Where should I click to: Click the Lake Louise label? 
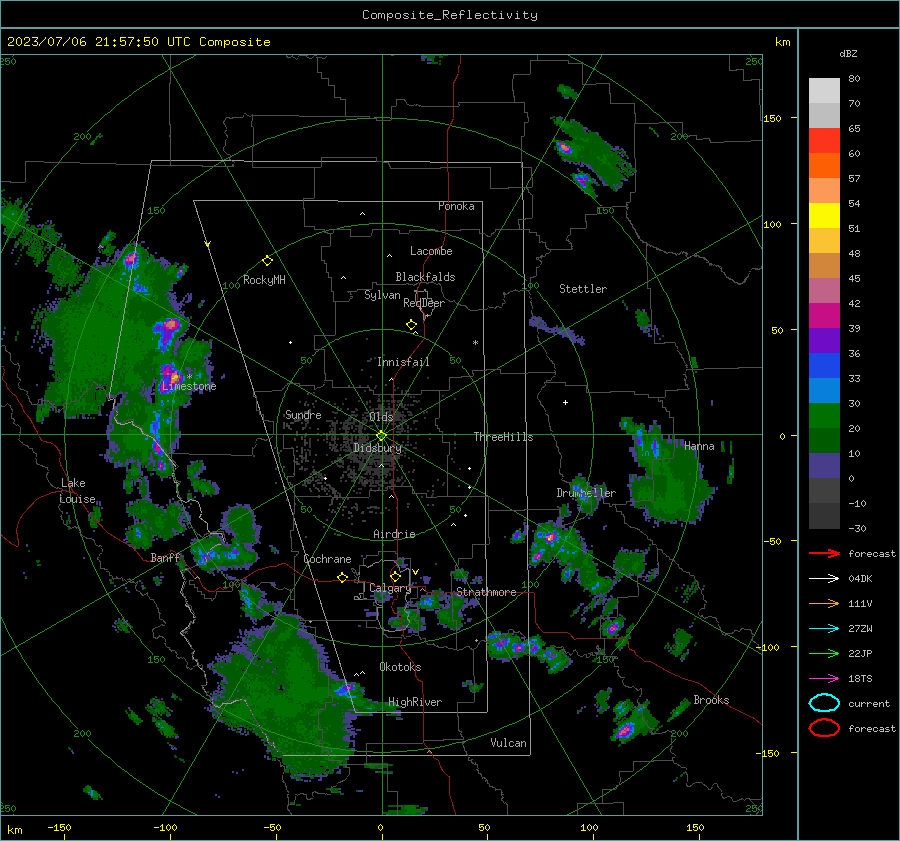[78, 491]
